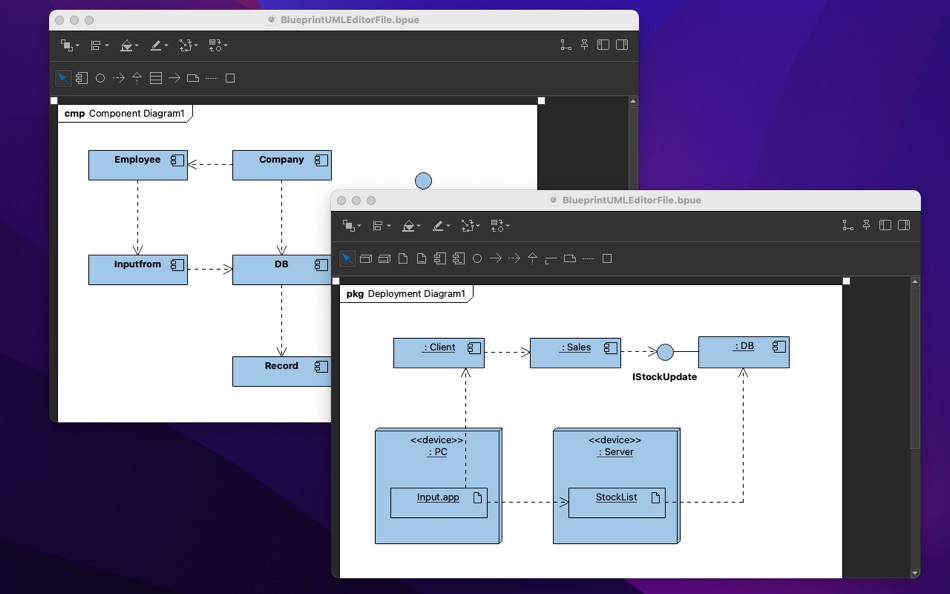Choose the unshaded Node box tool in Deployment window

click(x=365, y=259)
